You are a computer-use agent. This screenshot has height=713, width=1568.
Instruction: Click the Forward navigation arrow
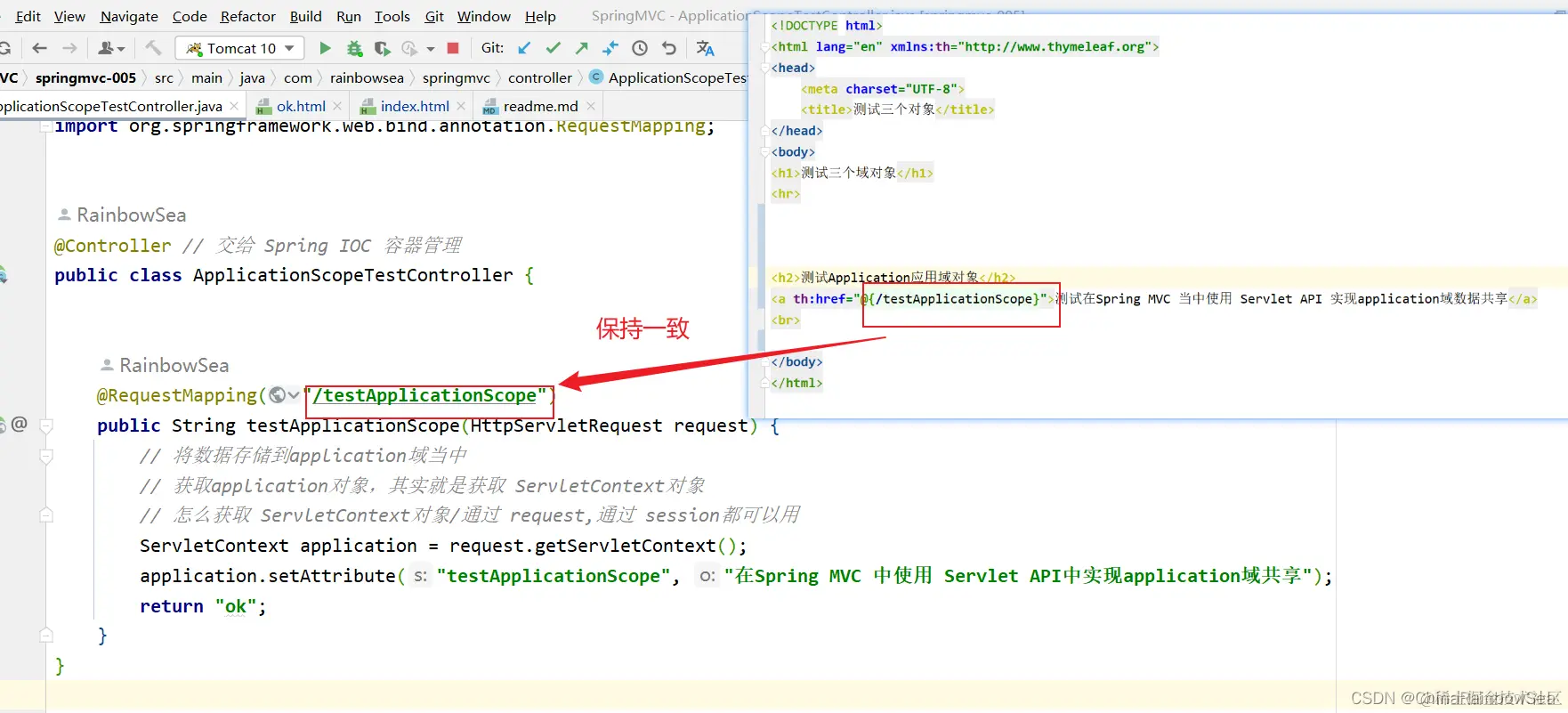[x=69, y=48]
